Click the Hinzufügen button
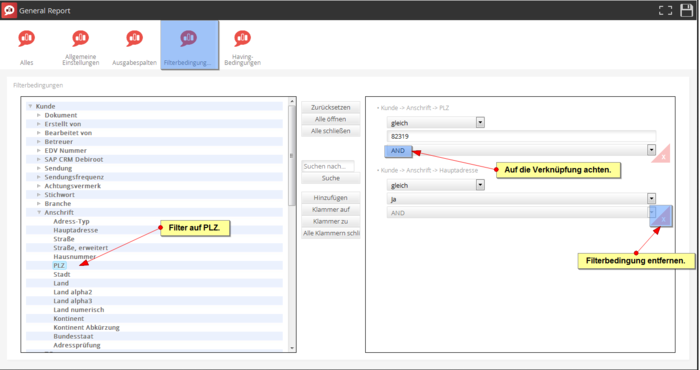 click(330, 198)
